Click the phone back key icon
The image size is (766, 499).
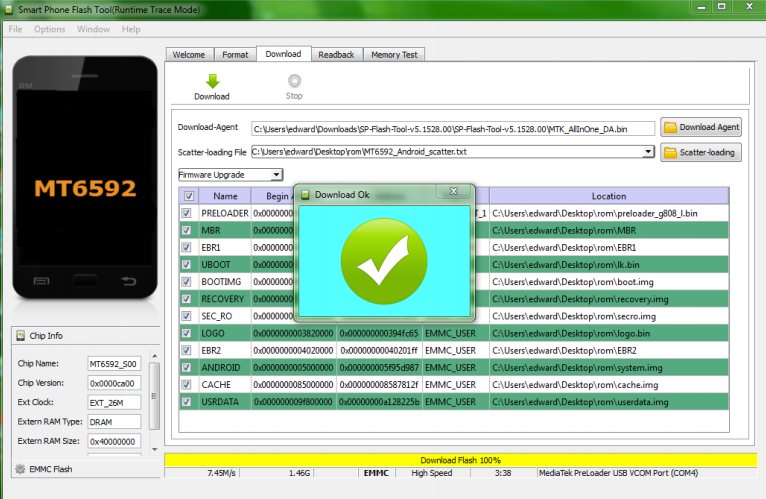coord(128,281)
